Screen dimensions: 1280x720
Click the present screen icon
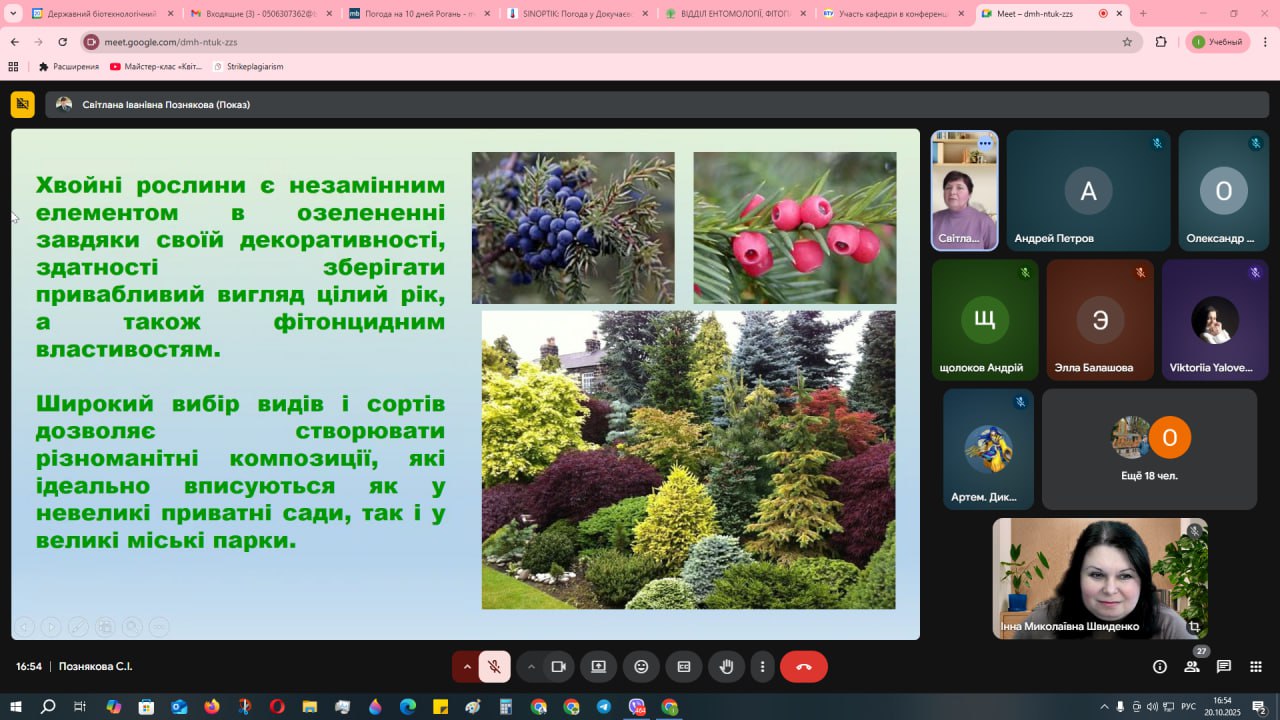click(598, 667)
